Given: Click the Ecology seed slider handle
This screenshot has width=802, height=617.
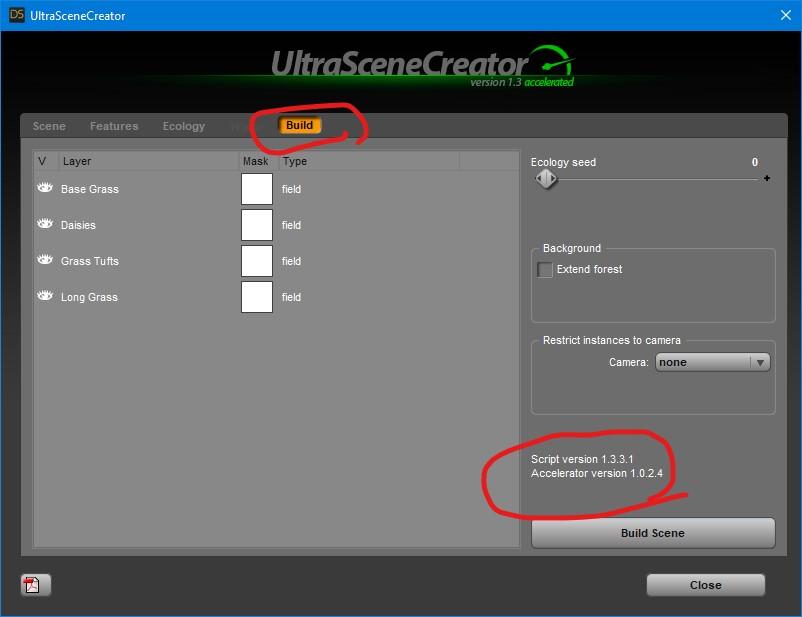Looking at the screenshot, I should (546, 179).
